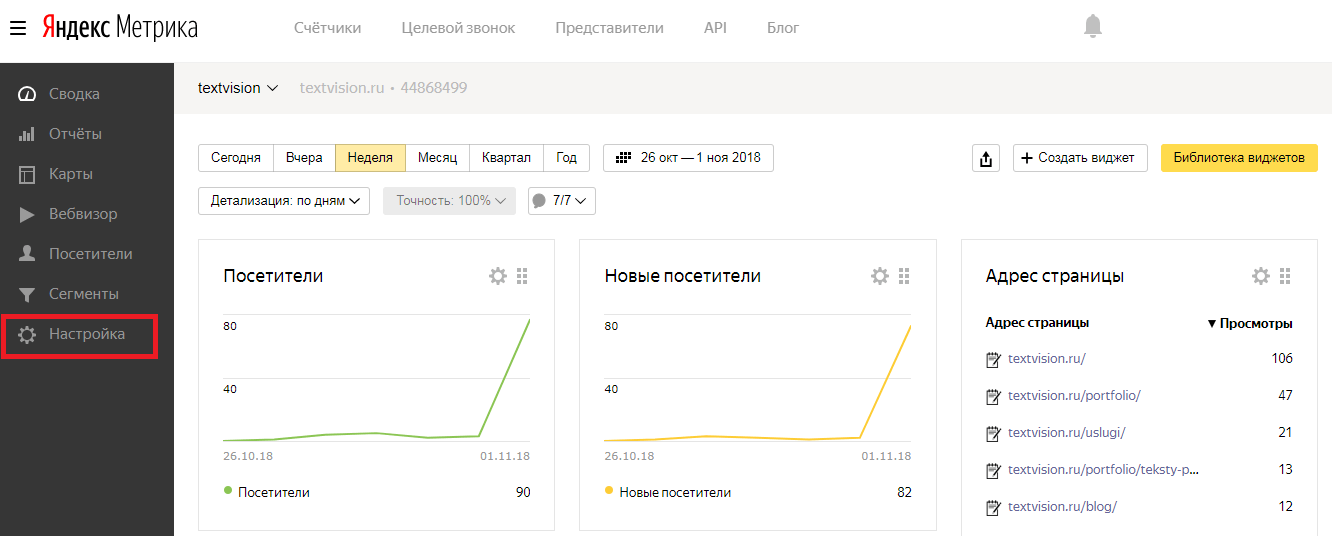1332x536 pixels.
Task: Open textvision.ru/portfolio/teksty-p link
Action: [x=1103, y=470]
